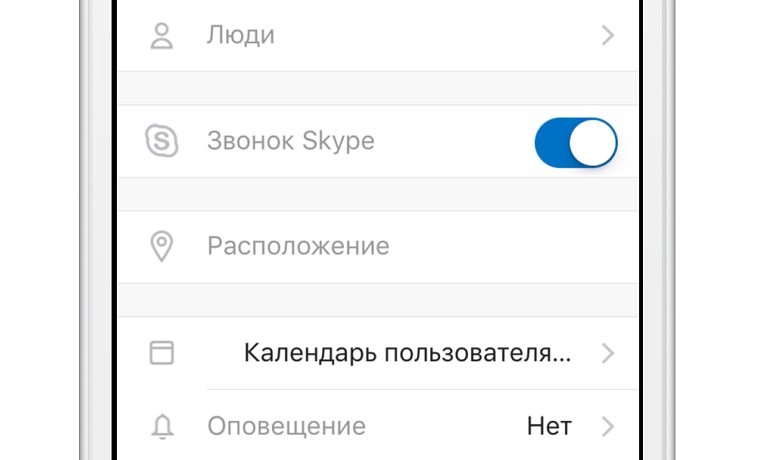Toggle the Звонок Skype switch
Viewport: 760px width, 460px height.
[x=576, y=142]
